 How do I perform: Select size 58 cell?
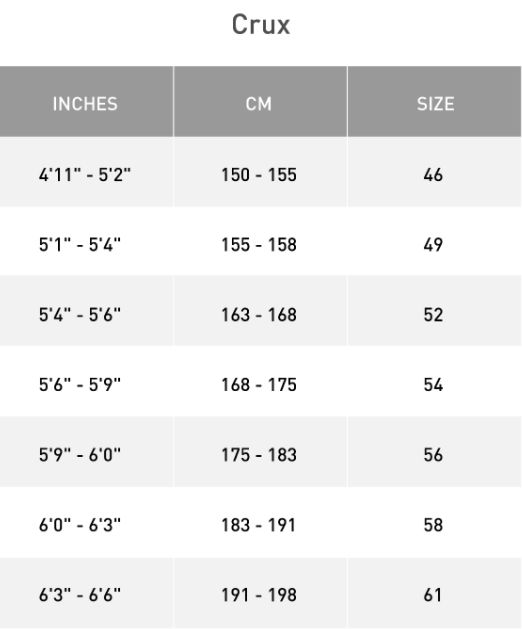[x=435, y=522]
